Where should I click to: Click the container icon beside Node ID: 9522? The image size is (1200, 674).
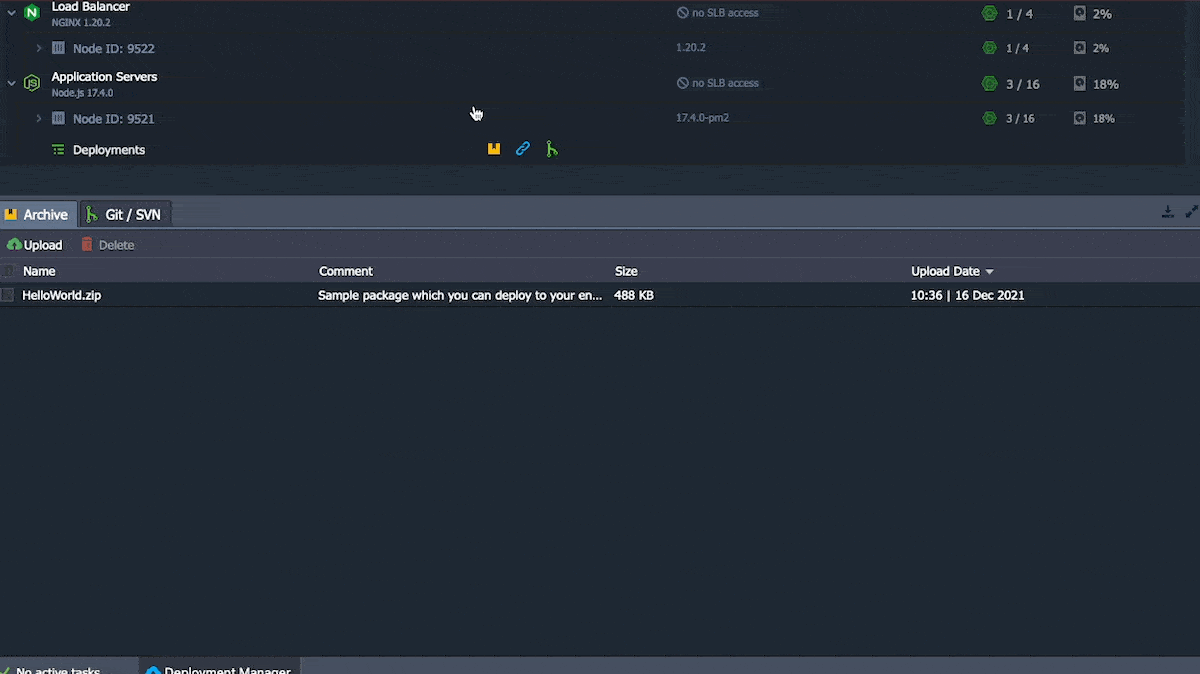pyautogui.click(x=58, y=48)
